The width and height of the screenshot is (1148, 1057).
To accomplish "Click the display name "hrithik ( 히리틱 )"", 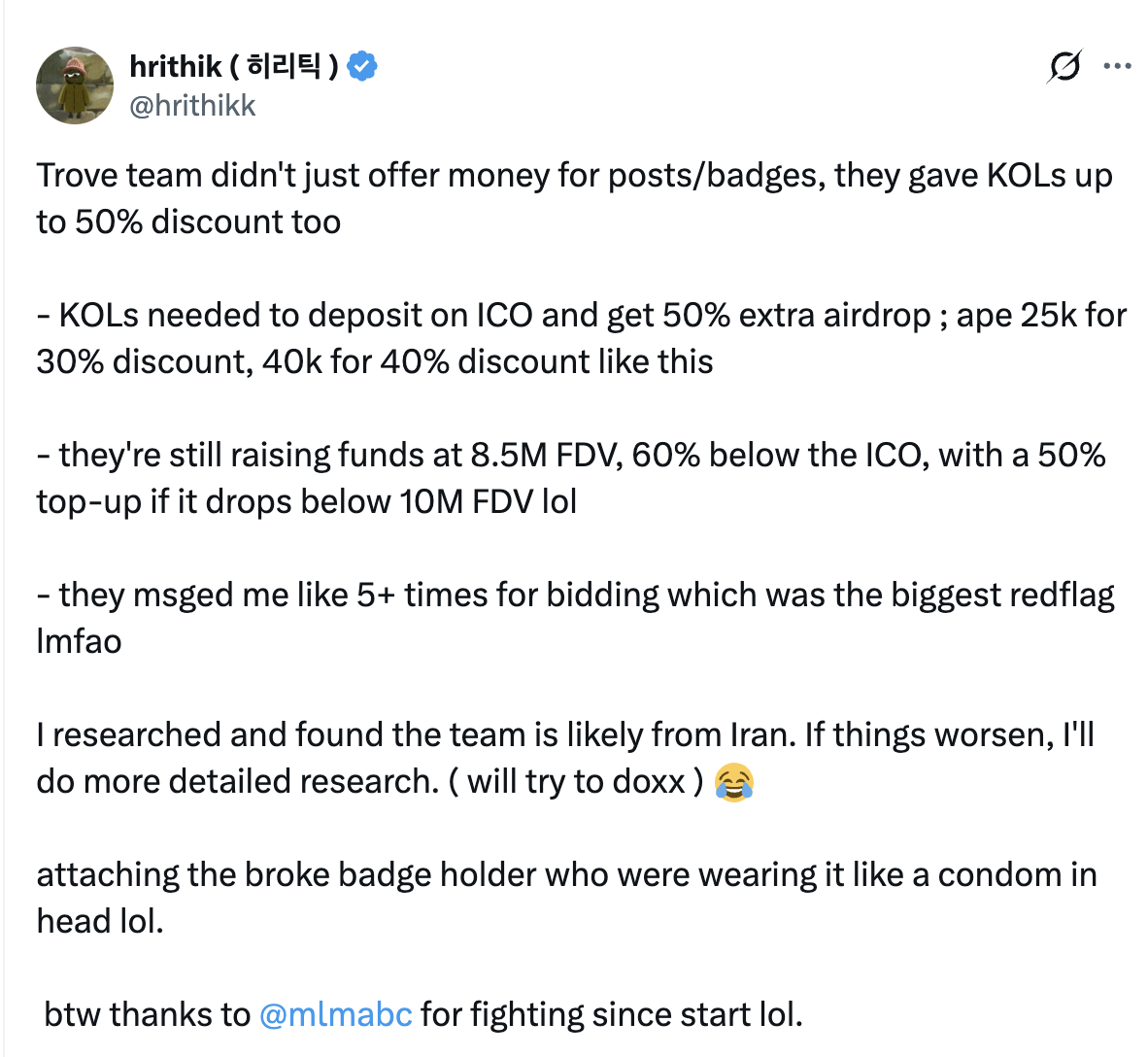I will pos(233,66).
